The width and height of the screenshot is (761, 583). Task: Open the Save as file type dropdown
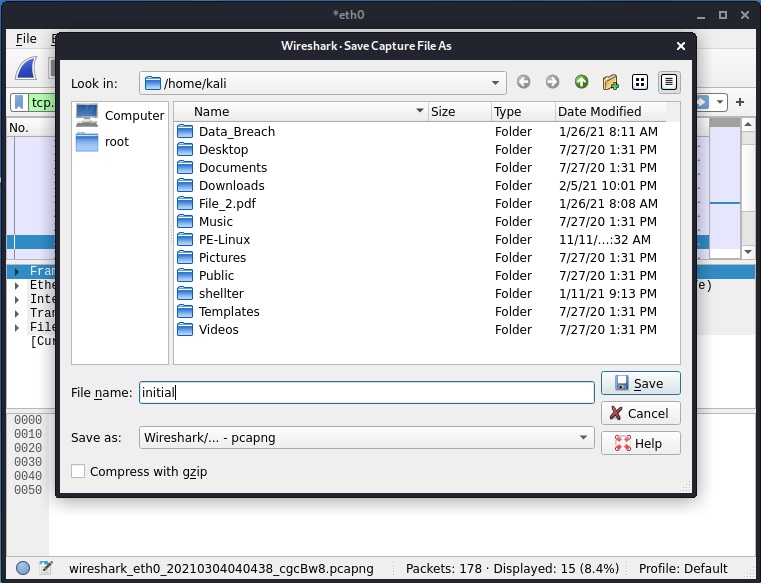tap(583, 437)
